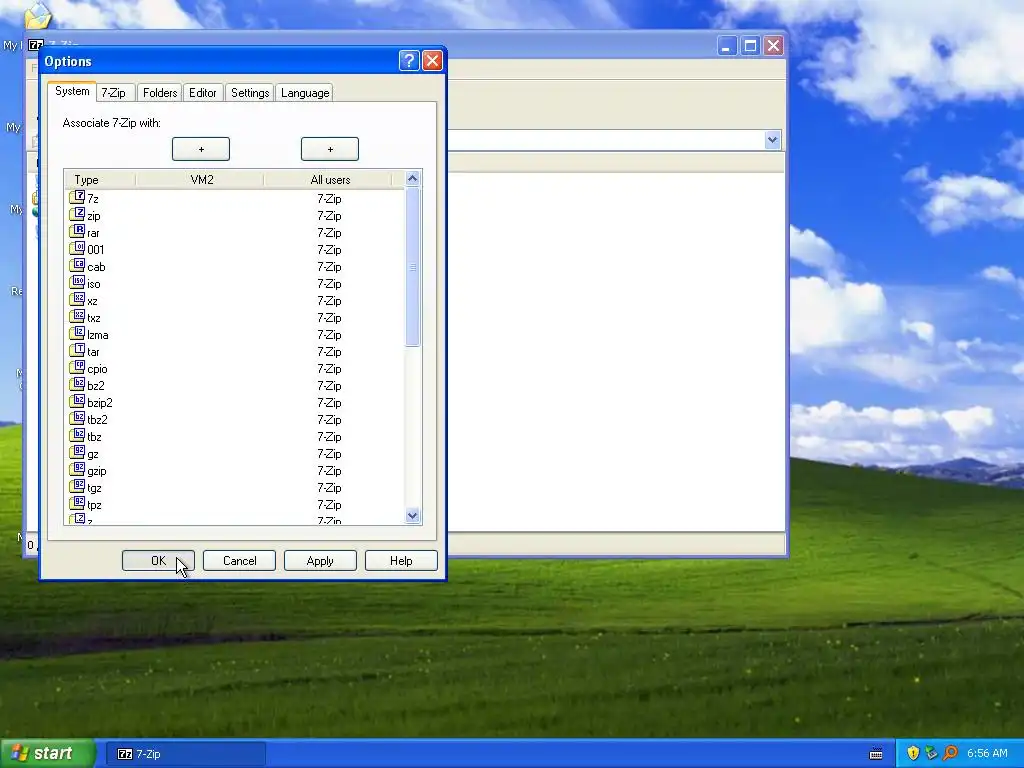Viewport: 1024px width, 768px height.
Task: Click the 7-Zip cell in the 7z row
Action: 329,199
